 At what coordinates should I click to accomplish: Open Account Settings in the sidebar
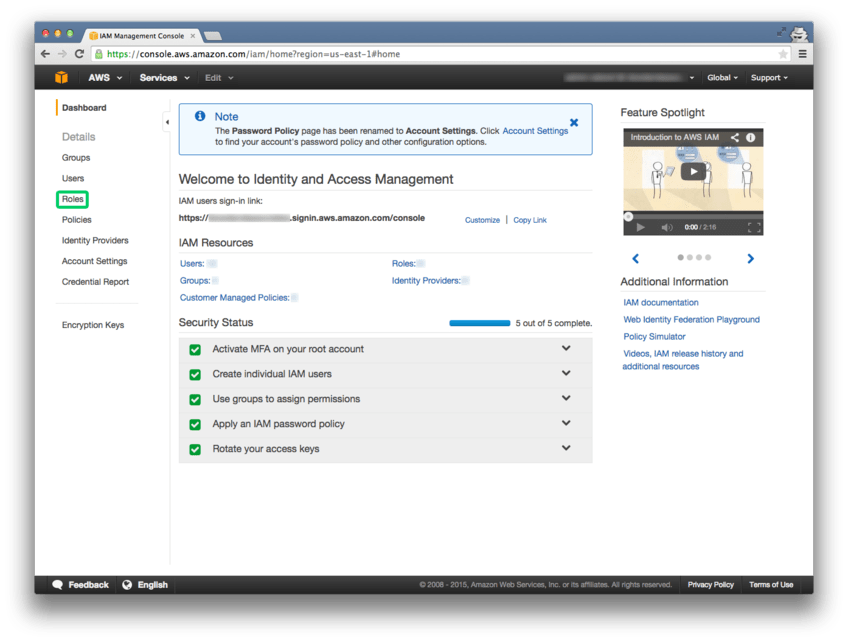click(x=95, y=261)
